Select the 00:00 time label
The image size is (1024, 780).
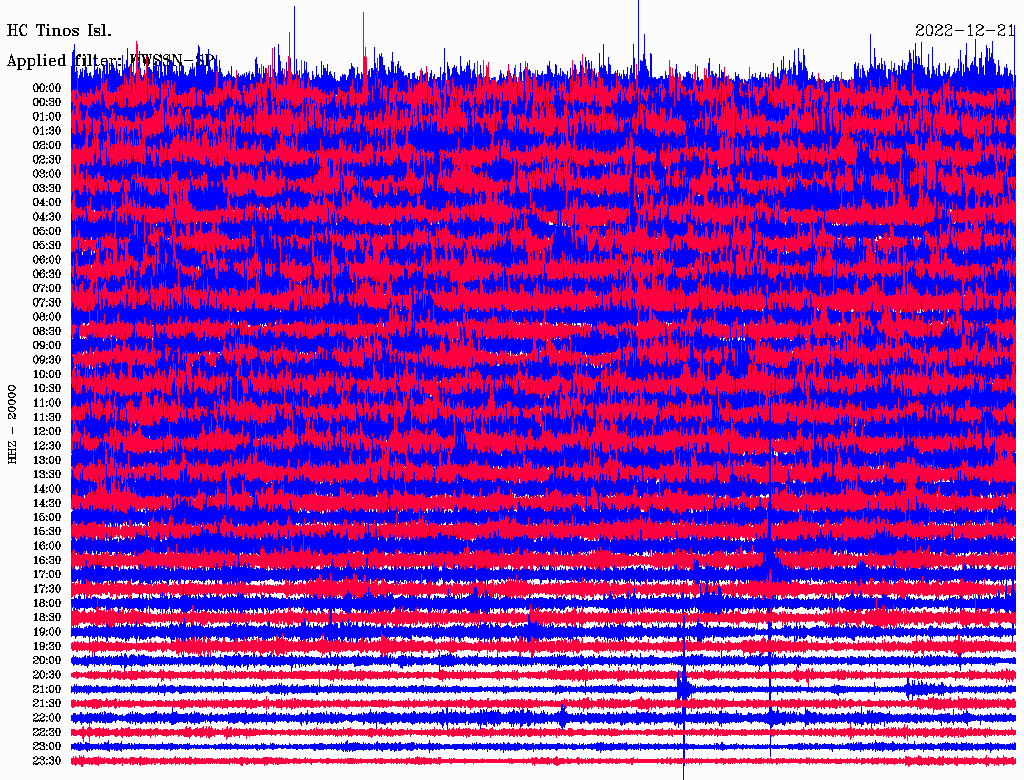click(47, 88)
